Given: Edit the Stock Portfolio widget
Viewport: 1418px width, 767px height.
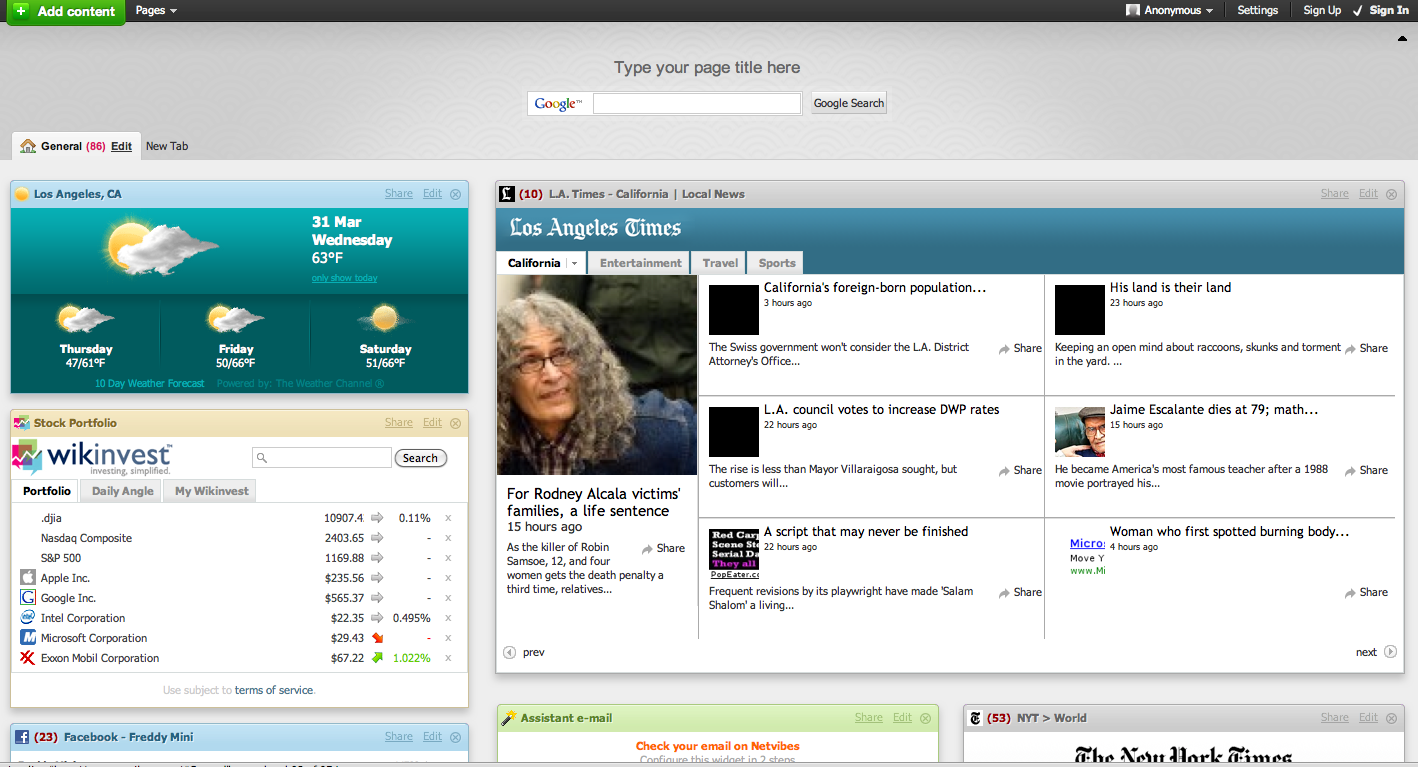Looking at the screenshot, I should (x=432, y=423).
